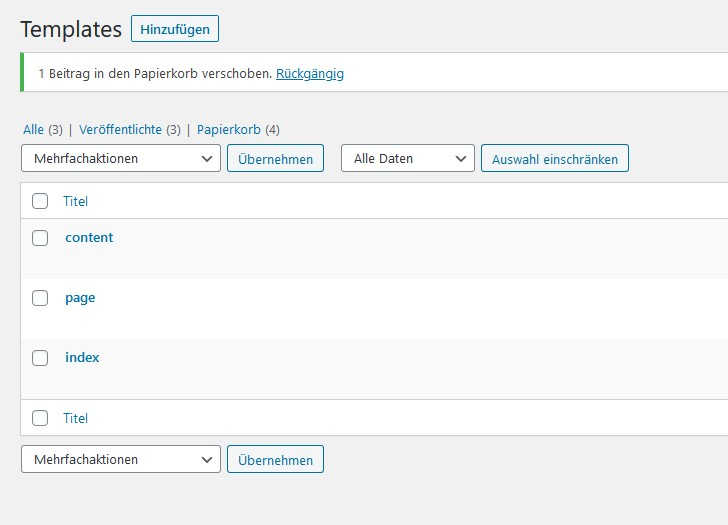This screenshot has width=728, height=525.
Task: Sort by Titel column header
Action: 76,201
